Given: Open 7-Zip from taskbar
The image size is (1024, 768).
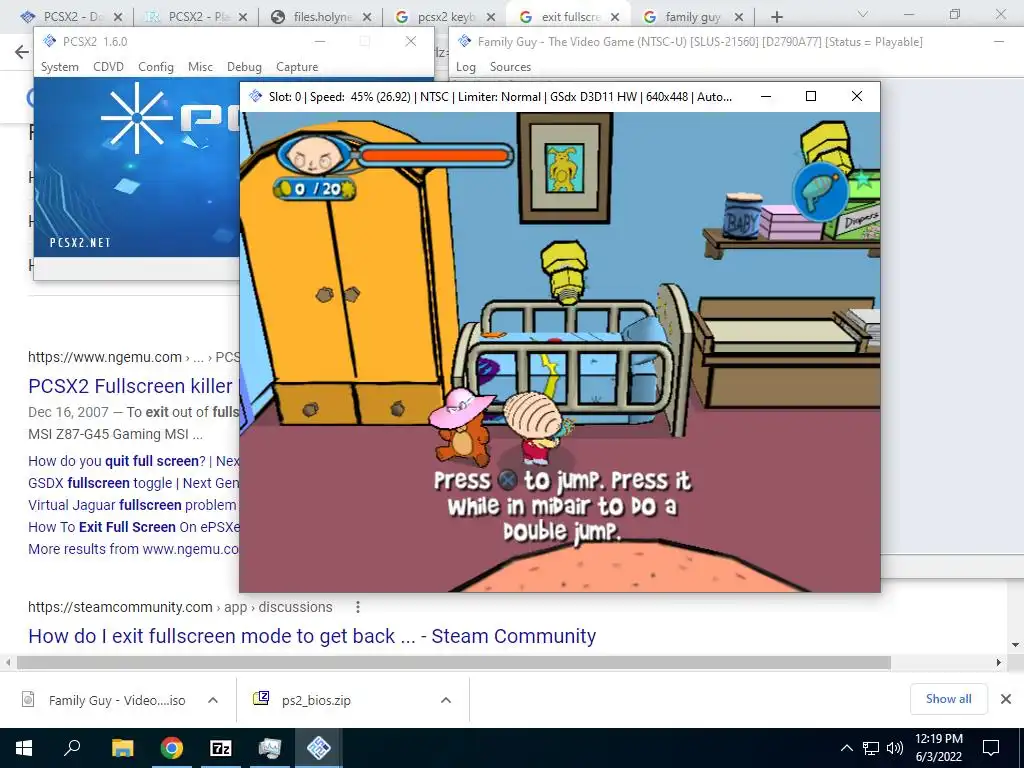Looking at the screenshot, I should (221, 748).
